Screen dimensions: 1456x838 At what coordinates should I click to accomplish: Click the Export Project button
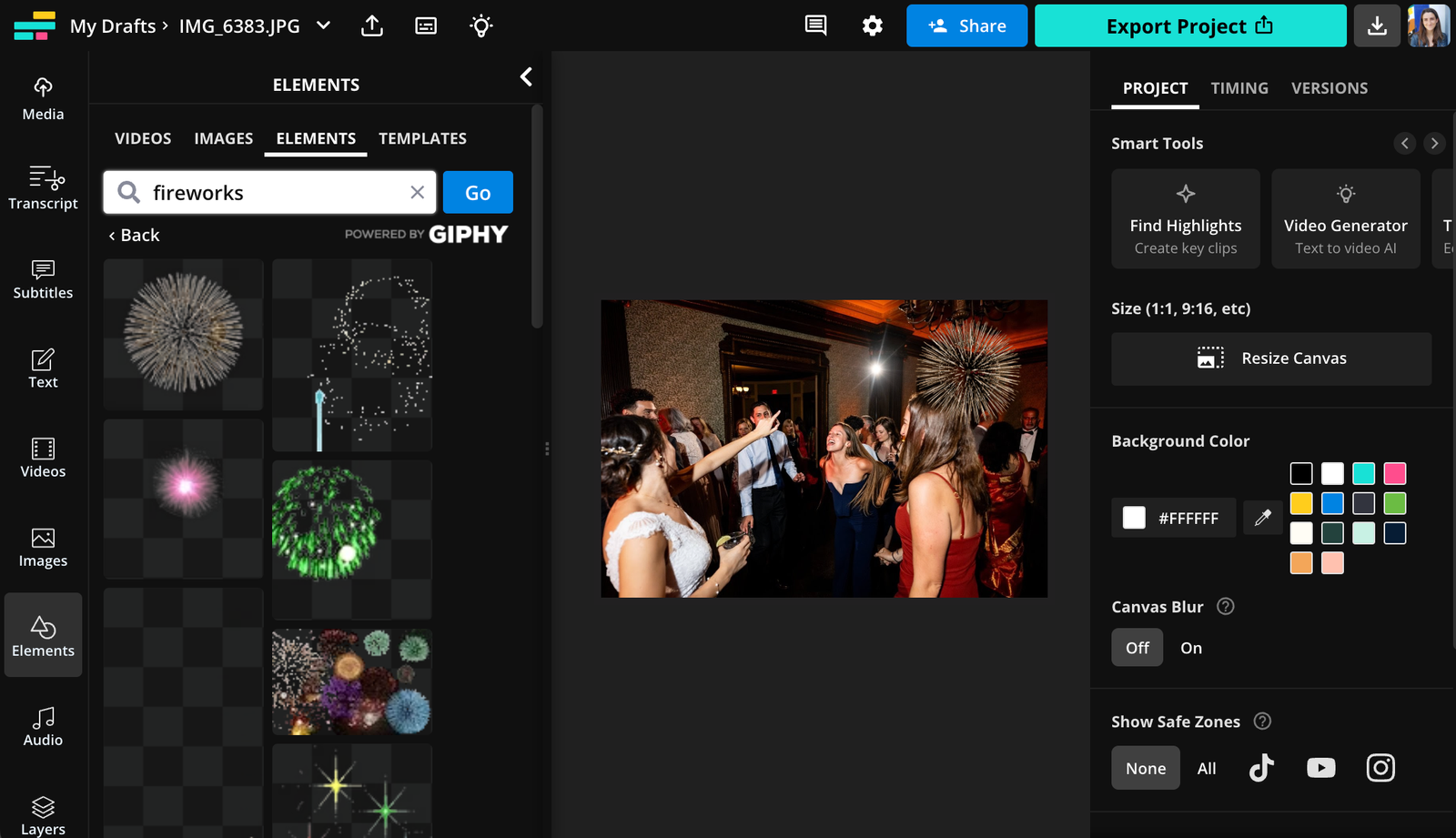point(1189,25)
